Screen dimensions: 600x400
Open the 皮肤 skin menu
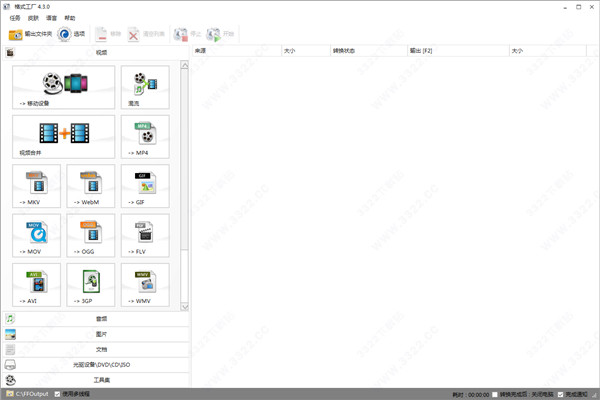click(x=33, y=18)
